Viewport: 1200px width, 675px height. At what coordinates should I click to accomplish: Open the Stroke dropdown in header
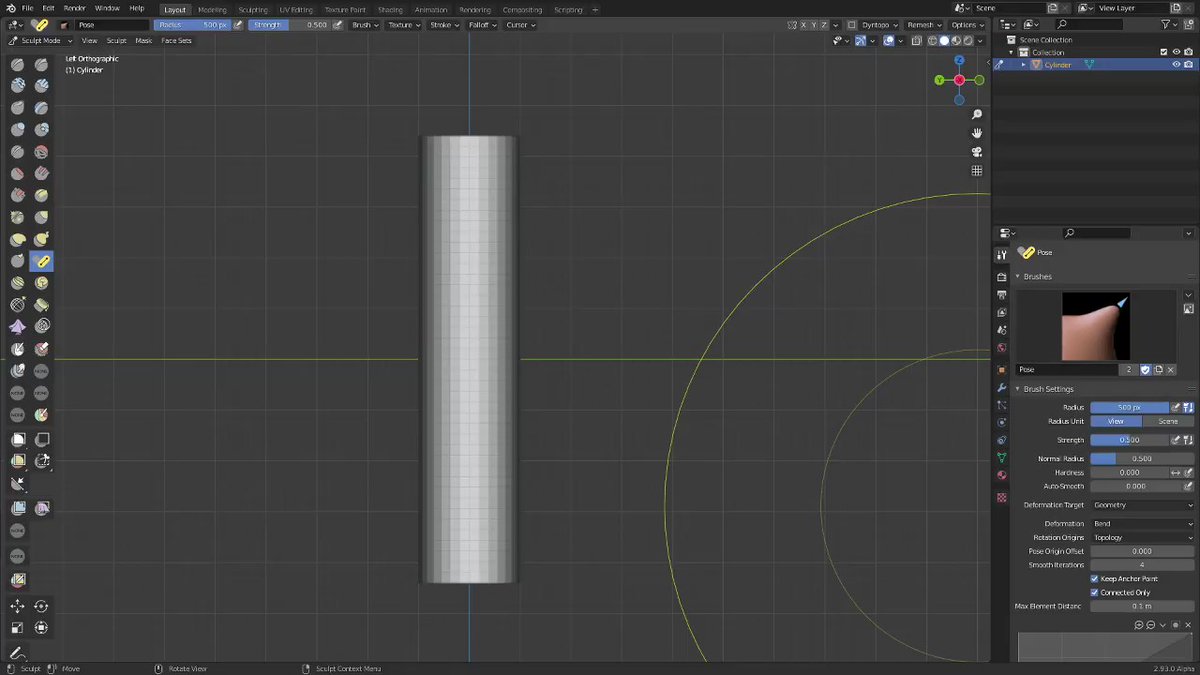click(x=444, y=25)
